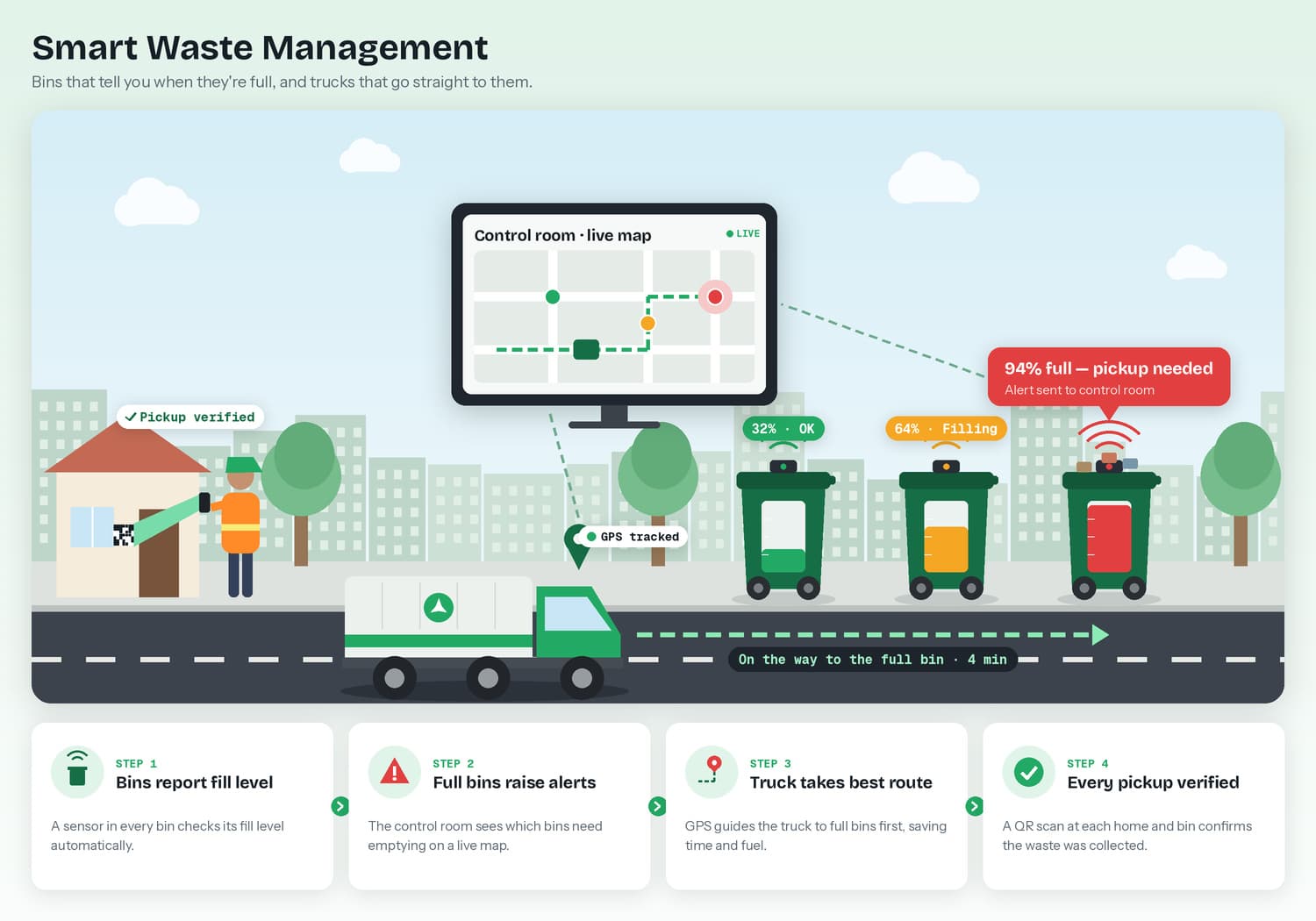Click the "Bins report fill level" heading
The width and height of the screenshot is (1316, 921).
(x=194, y=782)
